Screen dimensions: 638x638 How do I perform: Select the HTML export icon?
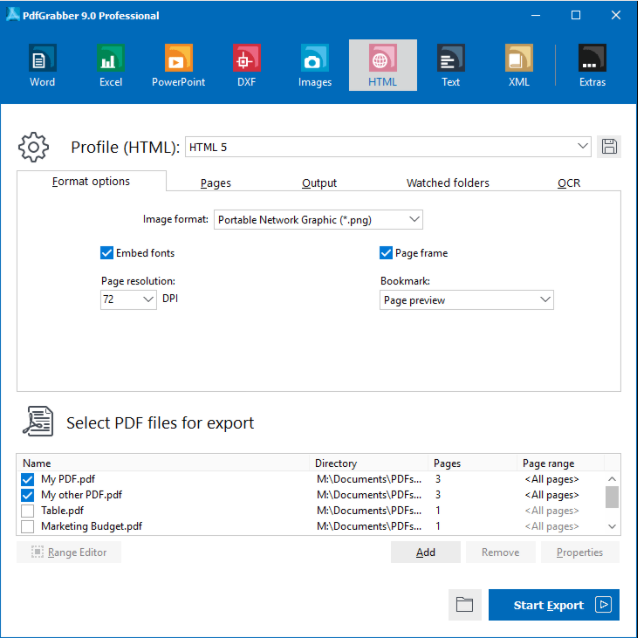click(382, 65)
